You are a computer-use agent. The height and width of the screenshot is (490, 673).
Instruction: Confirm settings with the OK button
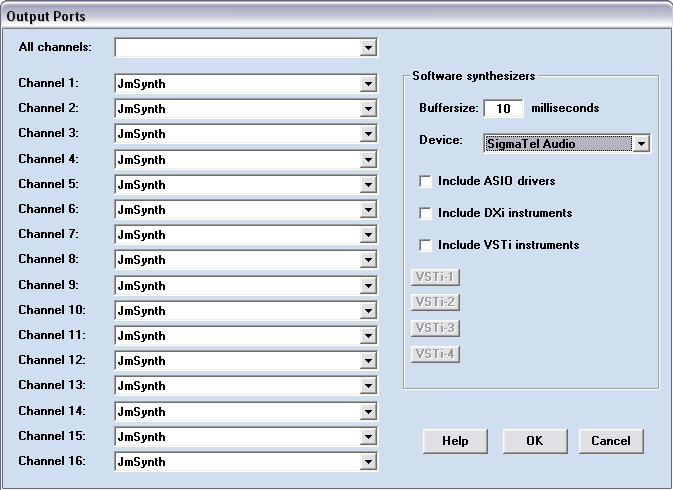pos(535,441)
